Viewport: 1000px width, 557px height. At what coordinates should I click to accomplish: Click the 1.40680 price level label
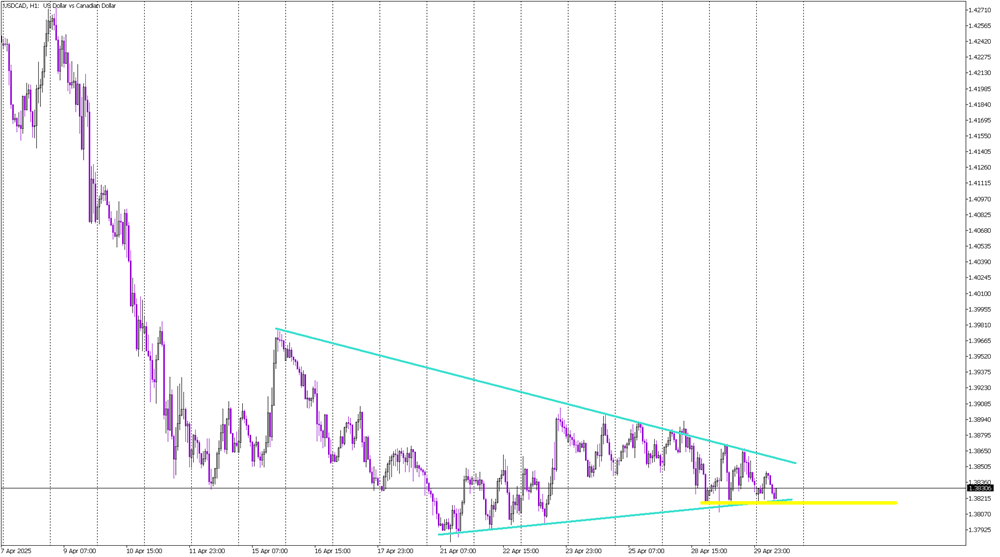pyautogui.click(x=980, y=230)
